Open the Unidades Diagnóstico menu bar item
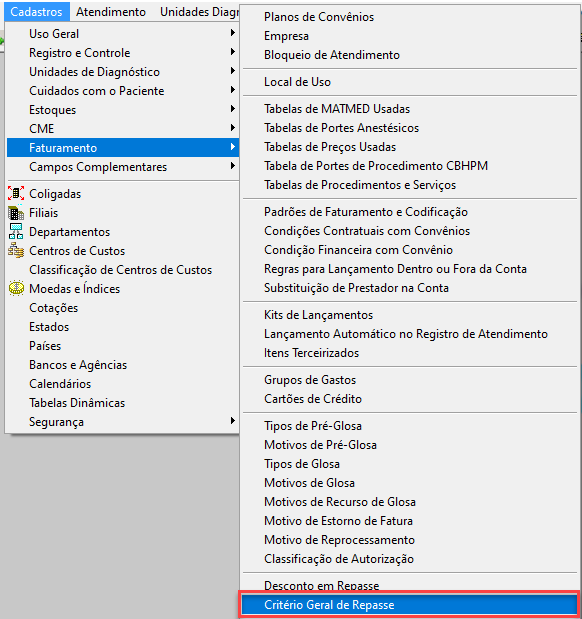582x619 pixels. coord(199,11)
